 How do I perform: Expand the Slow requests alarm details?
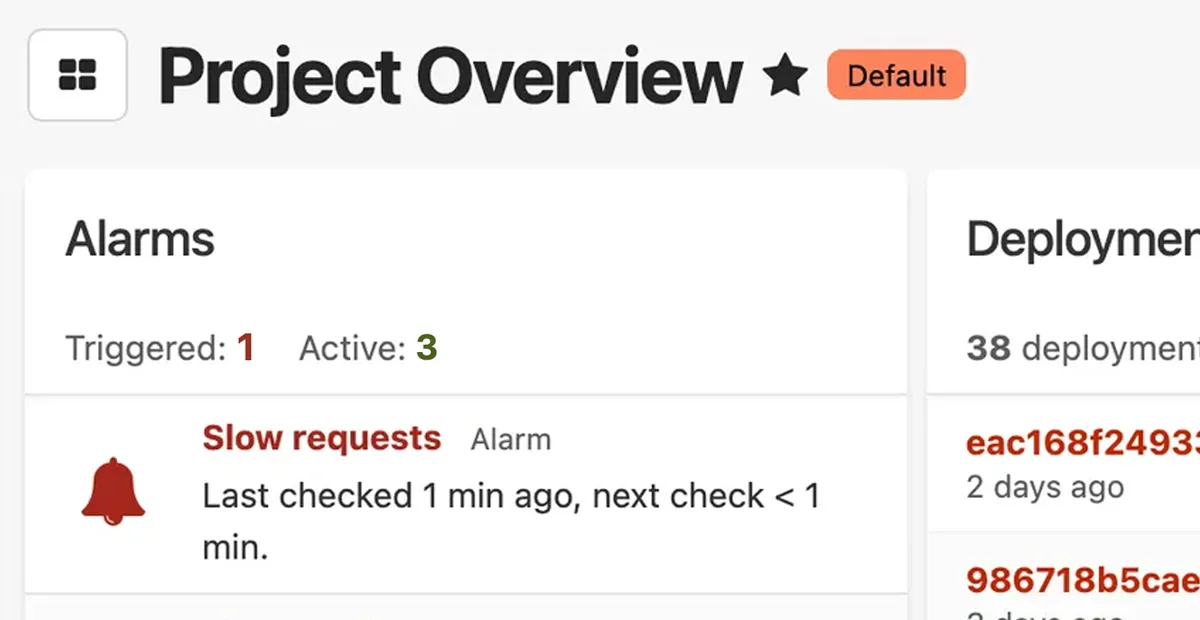321,437
